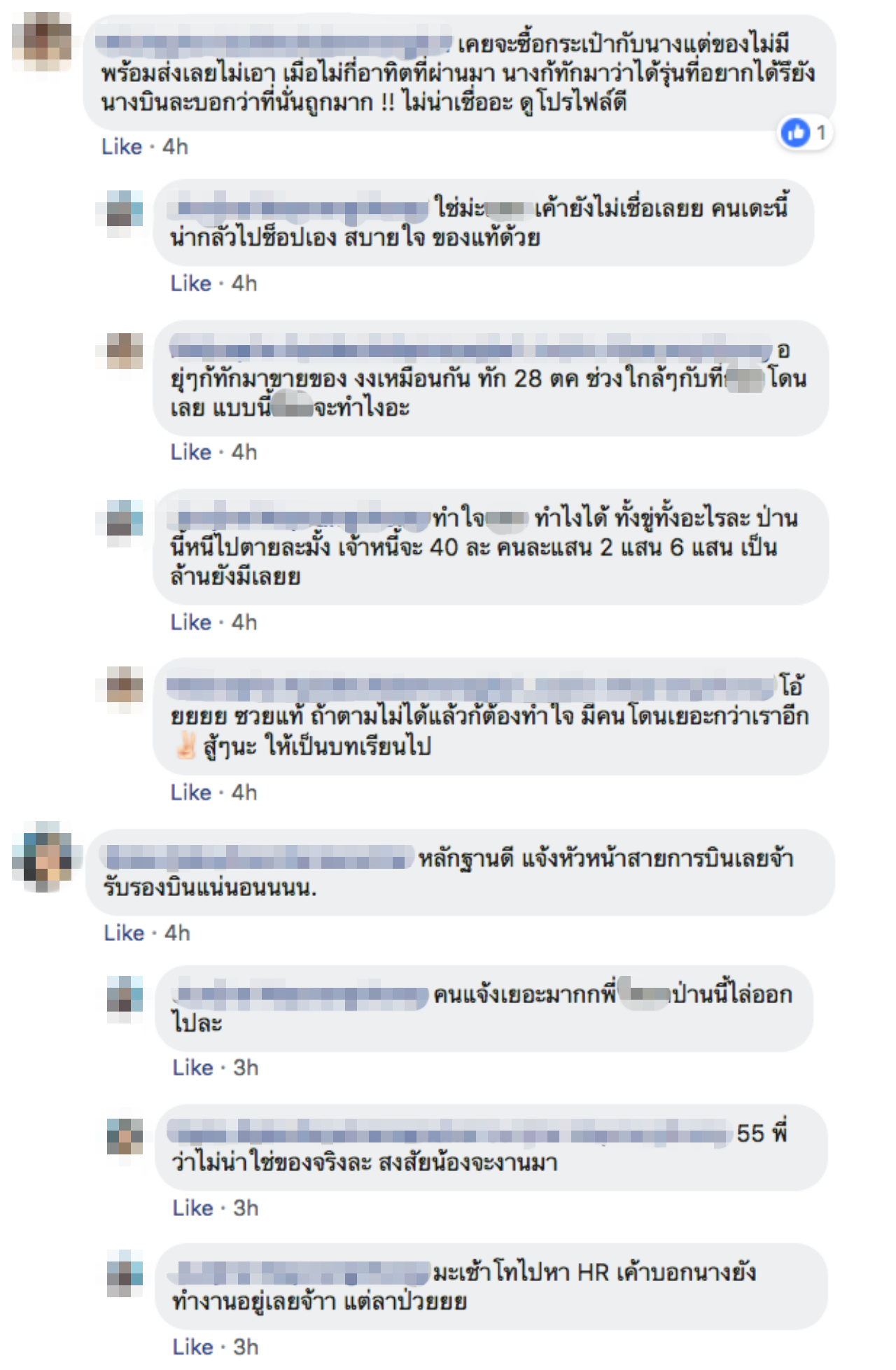Screen dimensions: 896x1370
Task: Like the reply mentioning 40 creditors
Action: pos(191,622)
